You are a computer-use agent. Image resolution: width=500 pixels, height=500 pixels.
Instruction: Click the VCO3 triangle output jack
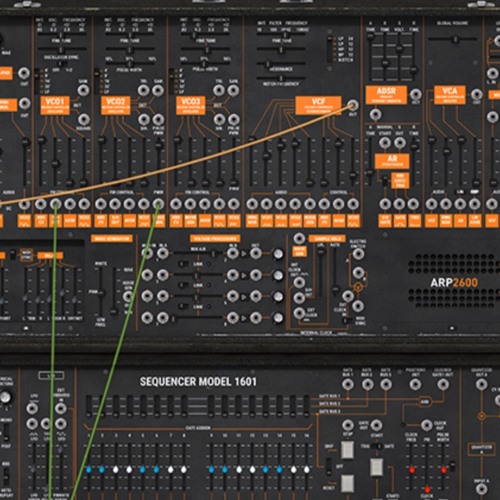(219, 90)
